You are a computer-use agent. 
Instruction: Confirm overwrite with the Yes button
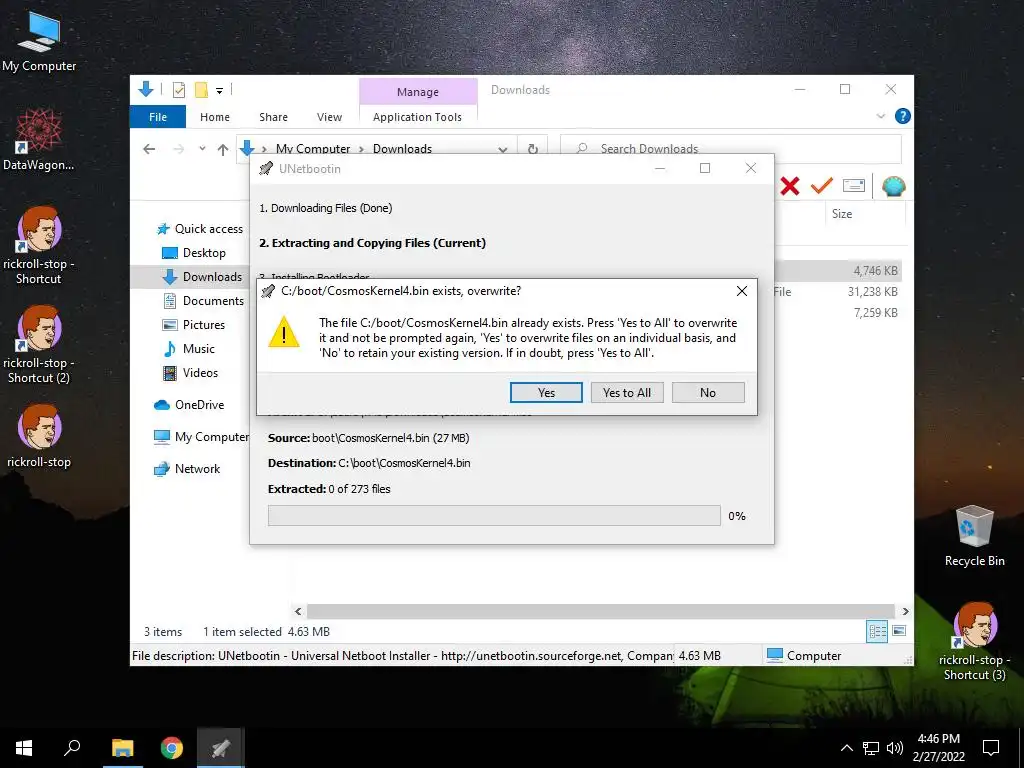[546, 392]
